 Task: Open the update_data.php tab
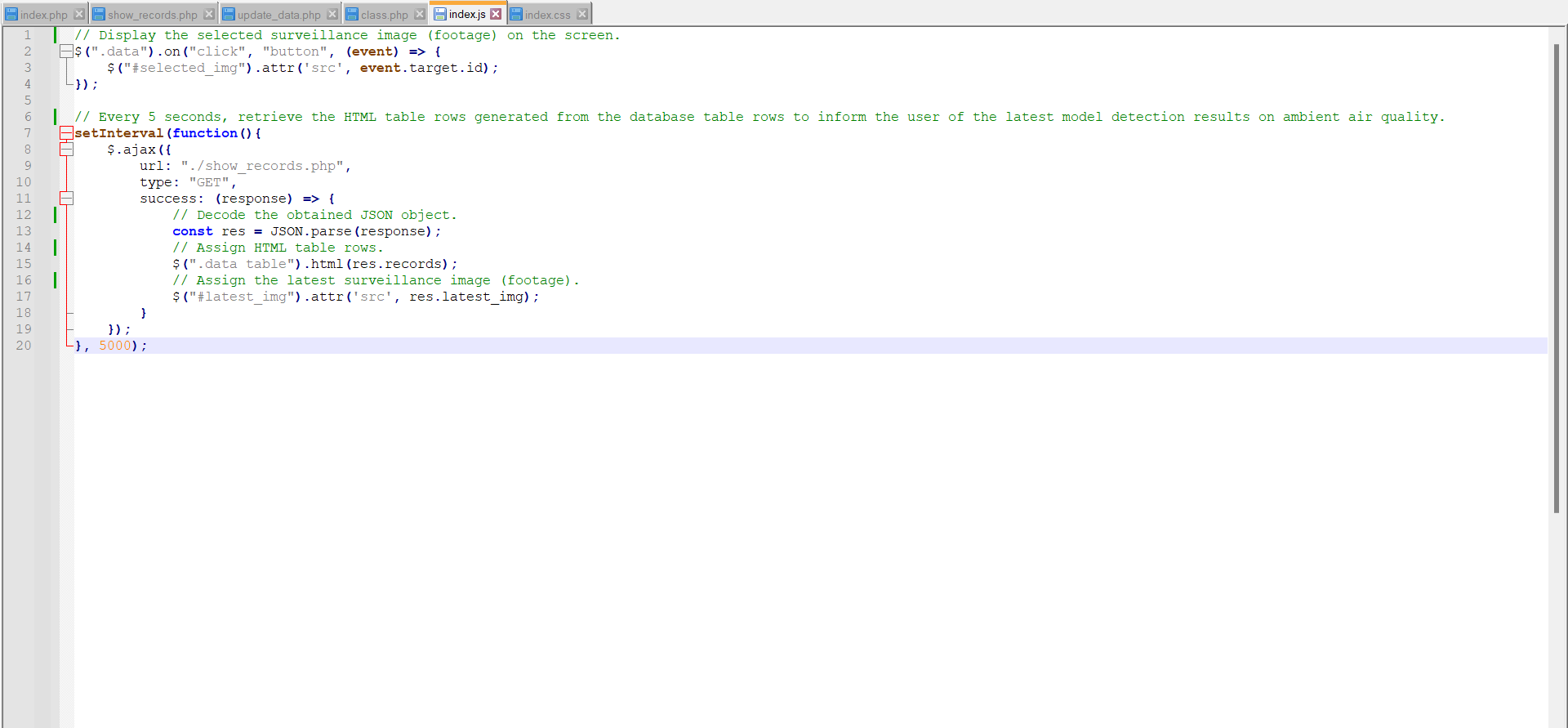click(x=278, y=15)
